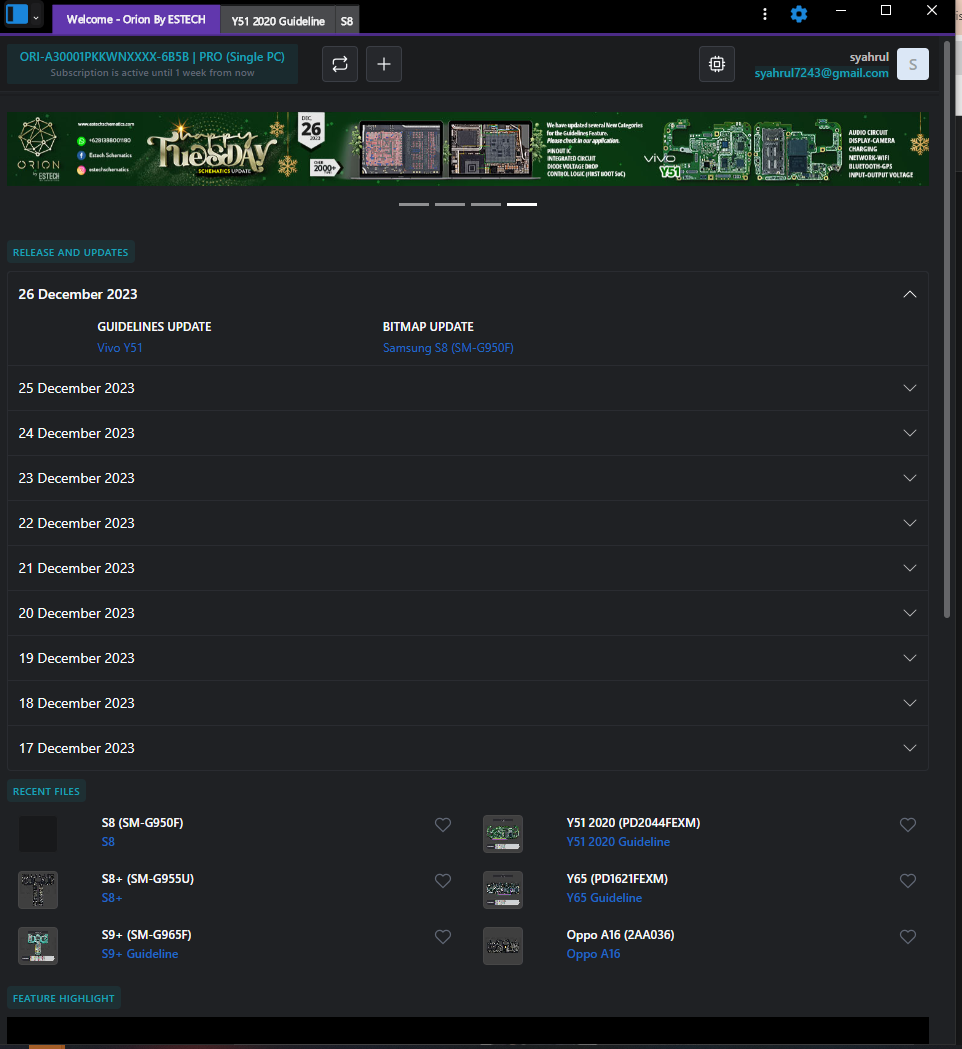Favorite the Y51 2020 (PD2044FEXM) file
Viewport: 962px width, 1049px height.
(908, 825)
